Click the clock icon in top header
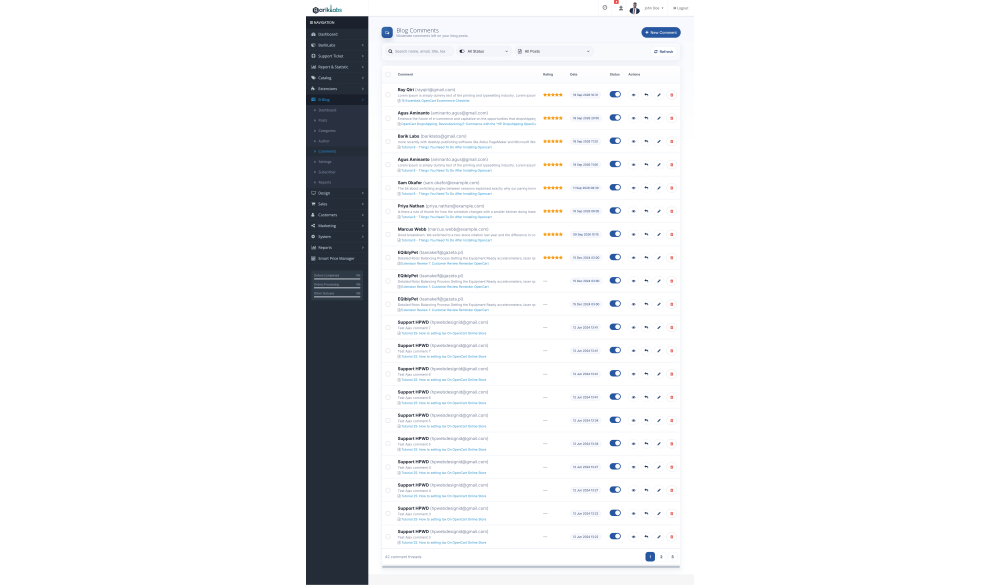 605,8
